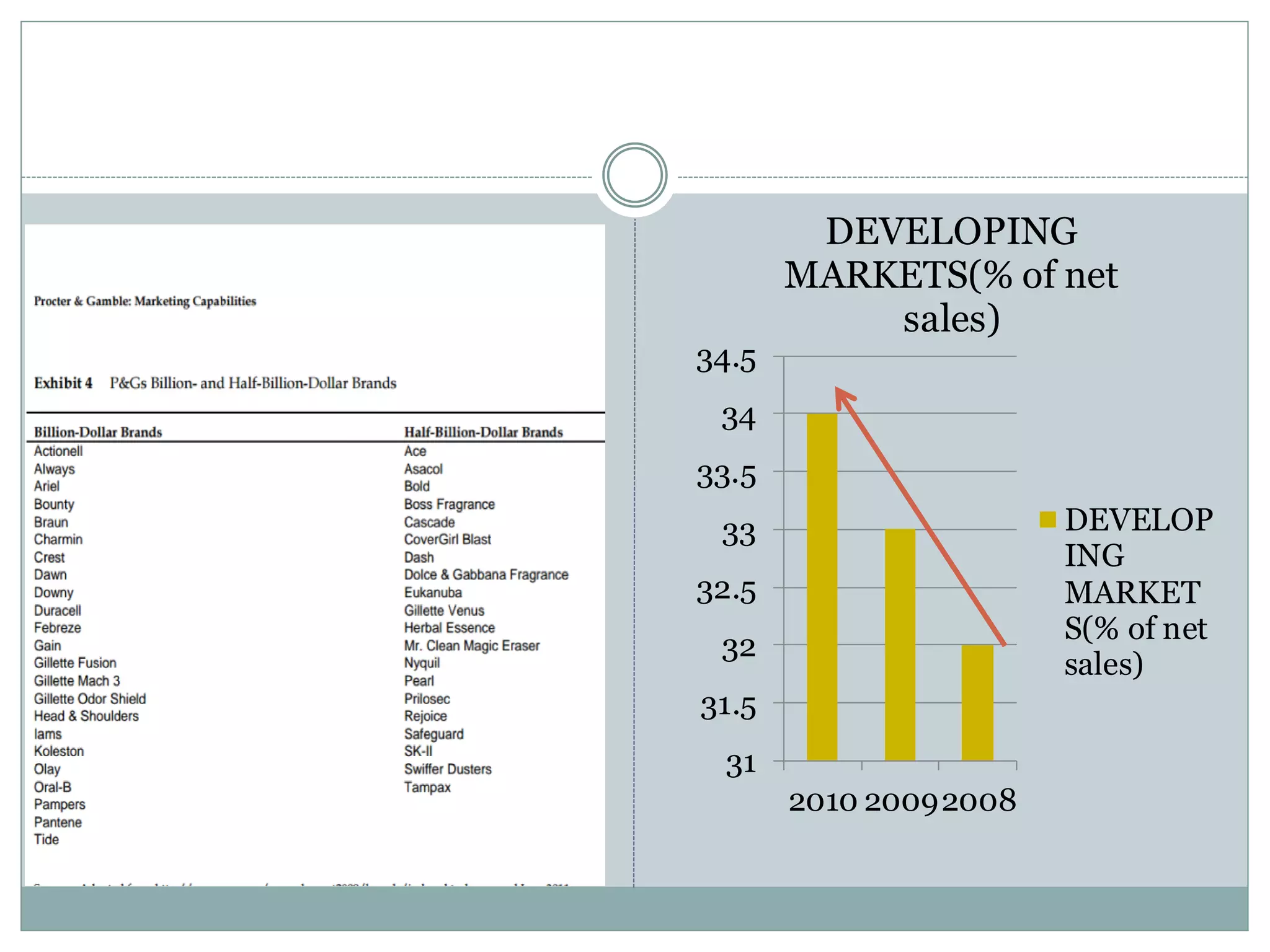Click the chart title 'DEVELOPING MARKETS(% of net sales)'
The width and height of the screenshot is (1270, 952).
951,275
